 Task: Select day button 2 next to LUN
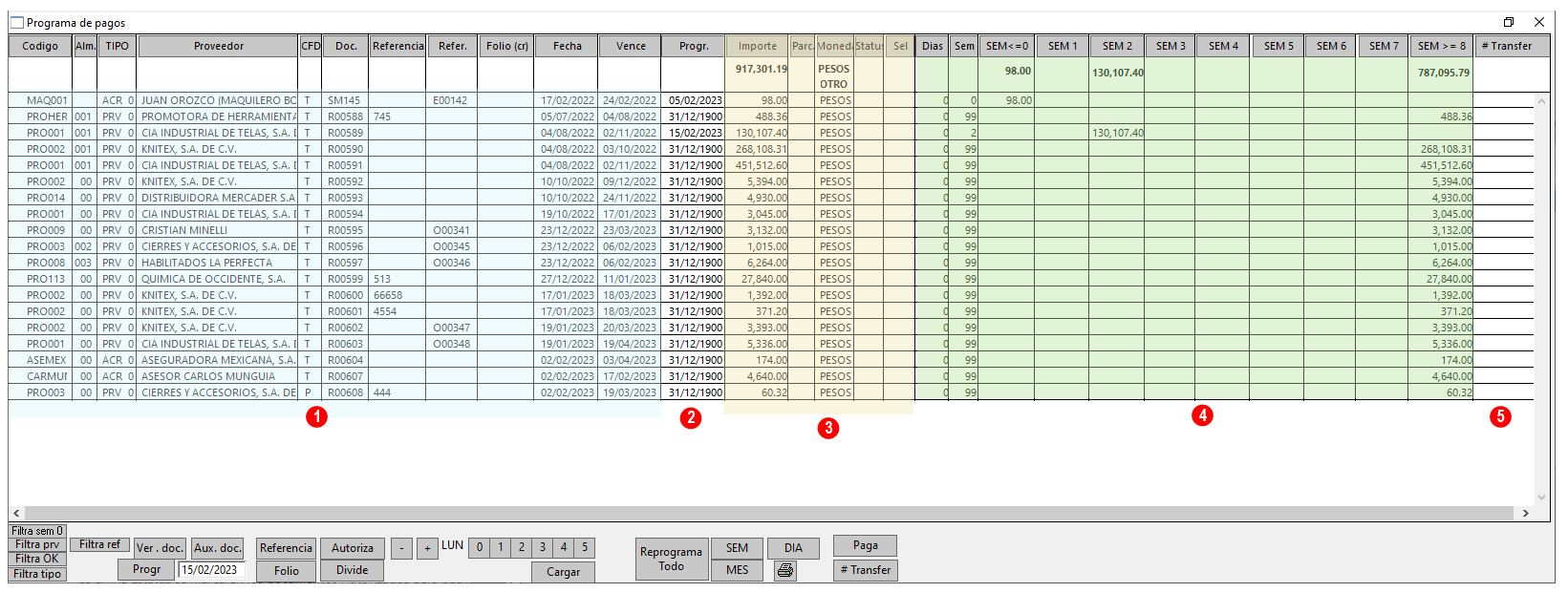point(521,547)
